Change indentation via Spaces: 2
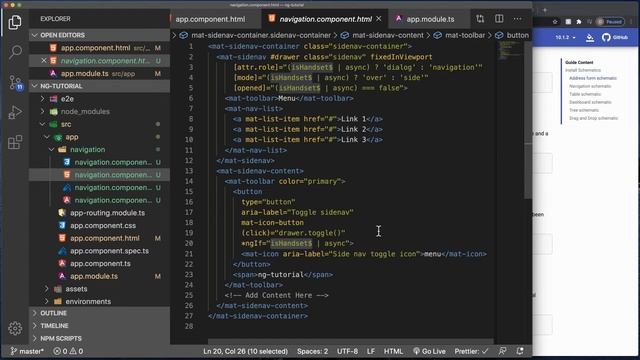640x360 pixels. 312,351
